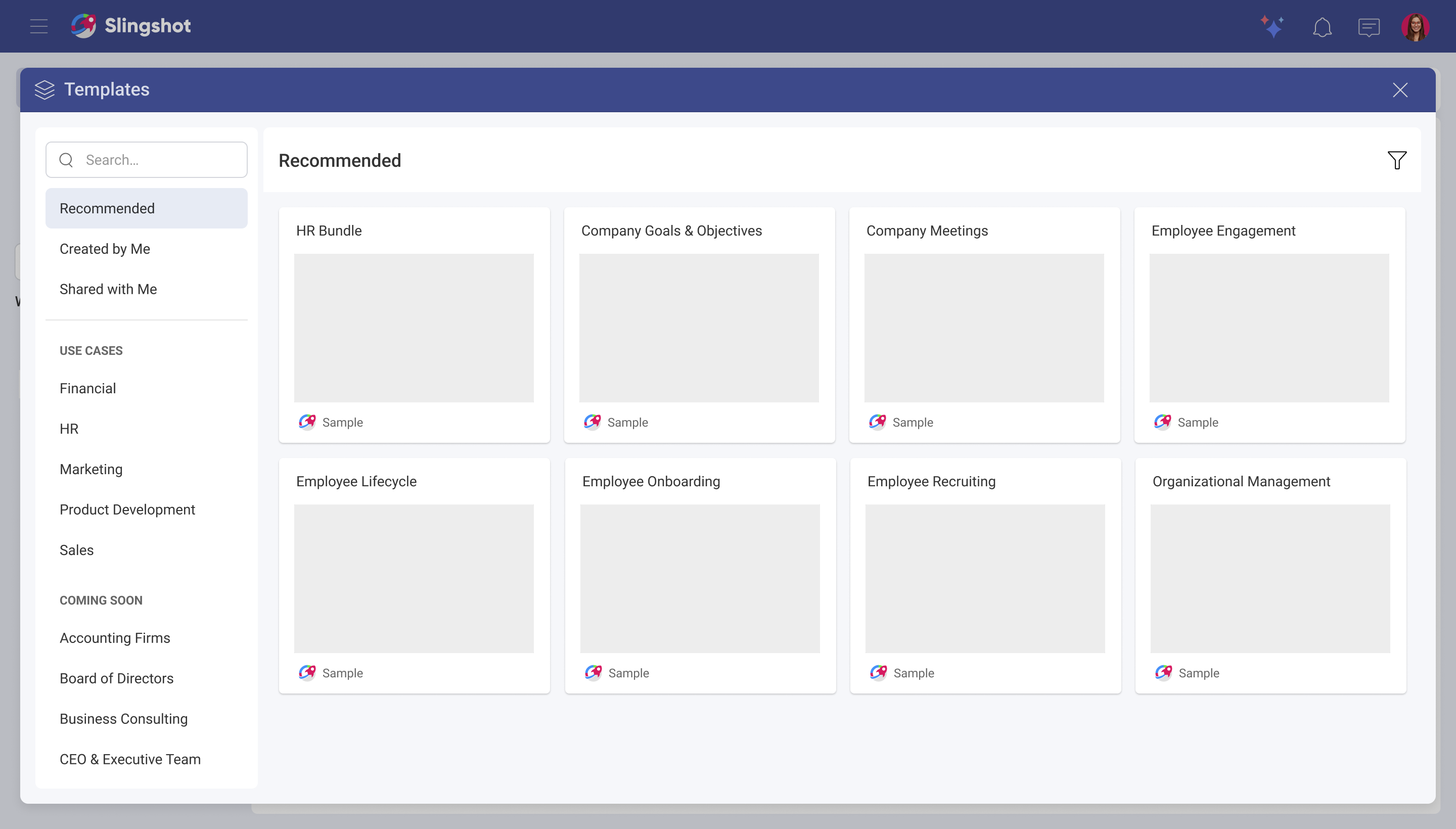This screenshot has width=1456, height=829.
Task: Click Sample logo on Employee Lifecycle
Action: tap(307, 672)
